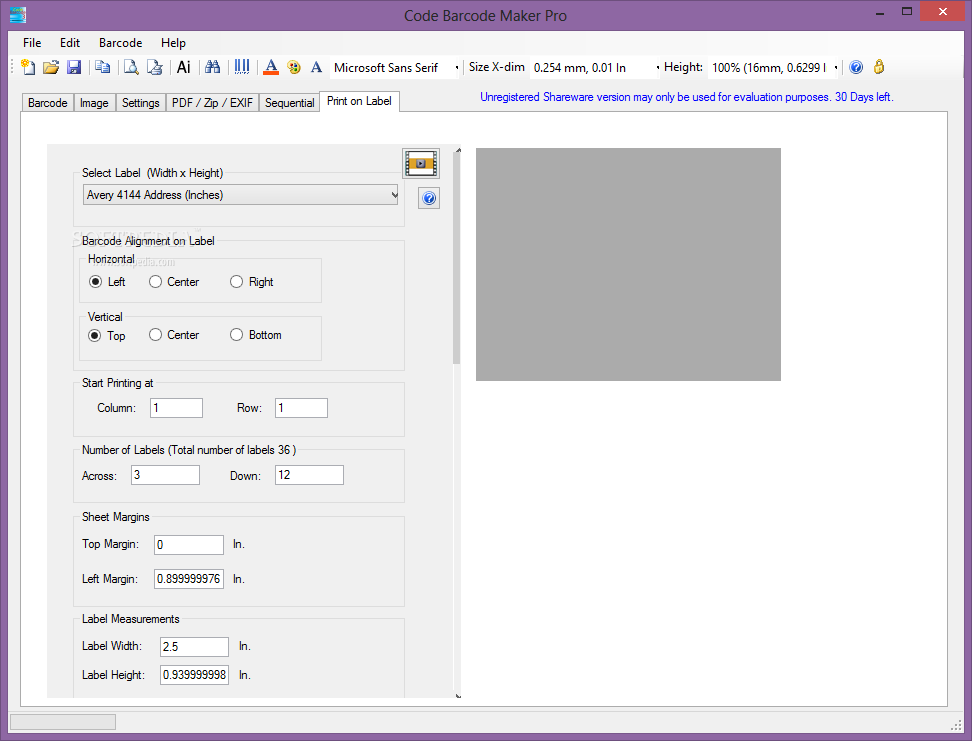Click the gray label preview area
The height and width of the screenshot is (741, 972).
[x=628, y=264]
